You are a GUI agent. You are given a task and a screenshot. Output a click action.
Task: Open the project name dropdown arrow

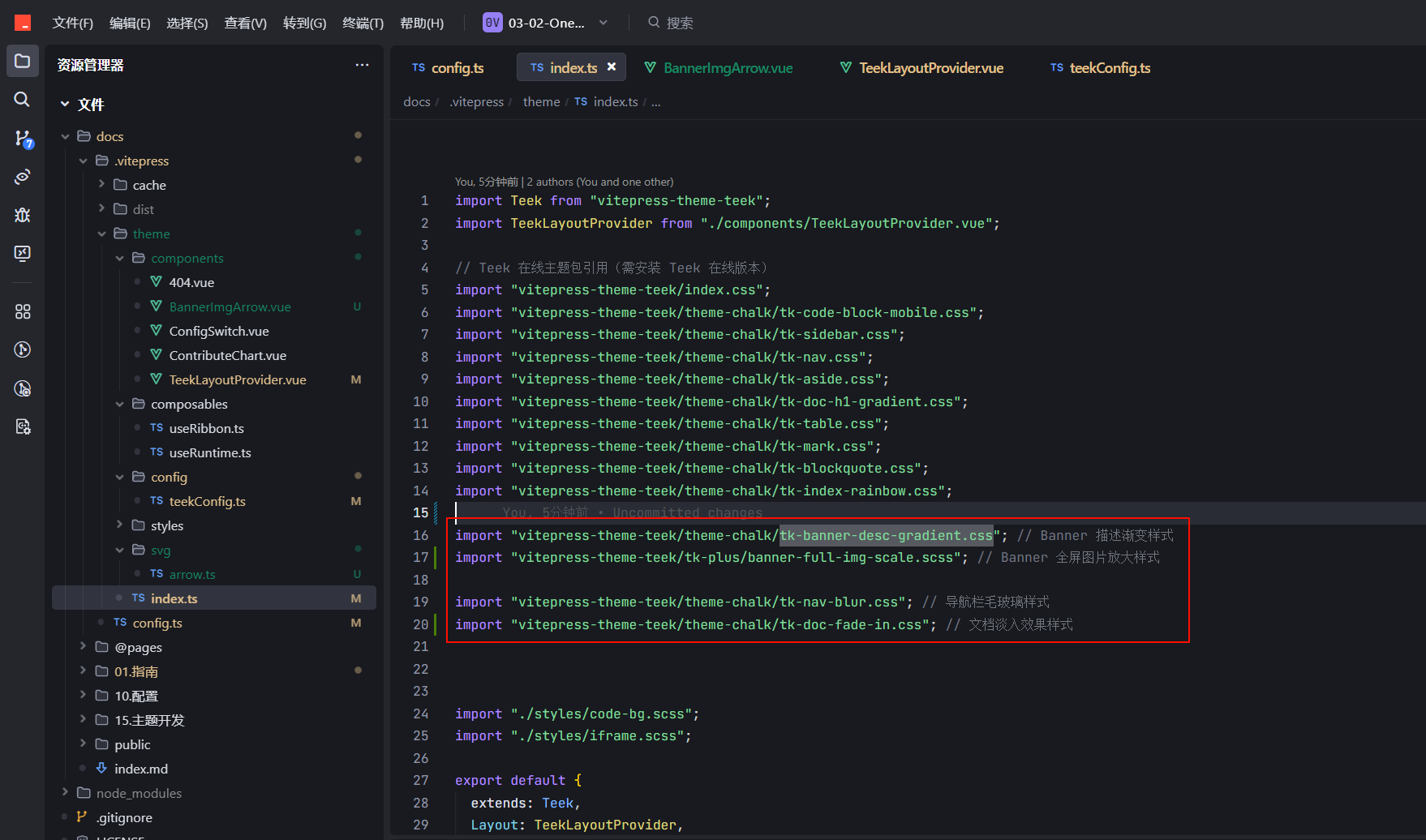point(603,23)
